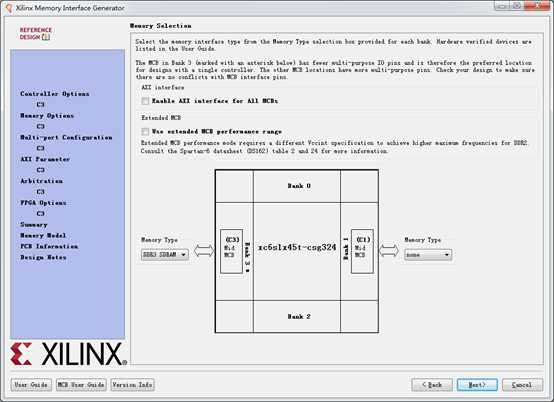Select AXI Parameter in sidebar

(45, 159)
